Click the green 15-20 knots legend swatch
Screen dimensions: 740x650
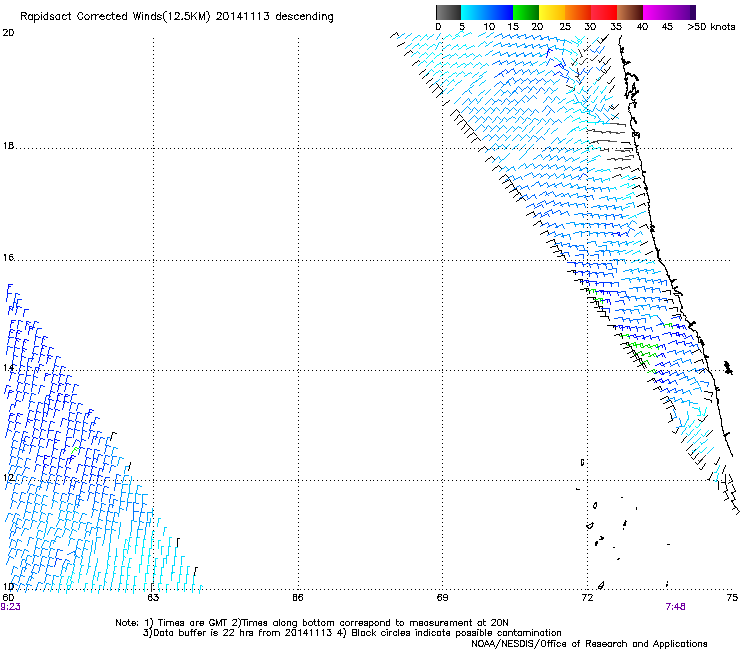point(526,13)
